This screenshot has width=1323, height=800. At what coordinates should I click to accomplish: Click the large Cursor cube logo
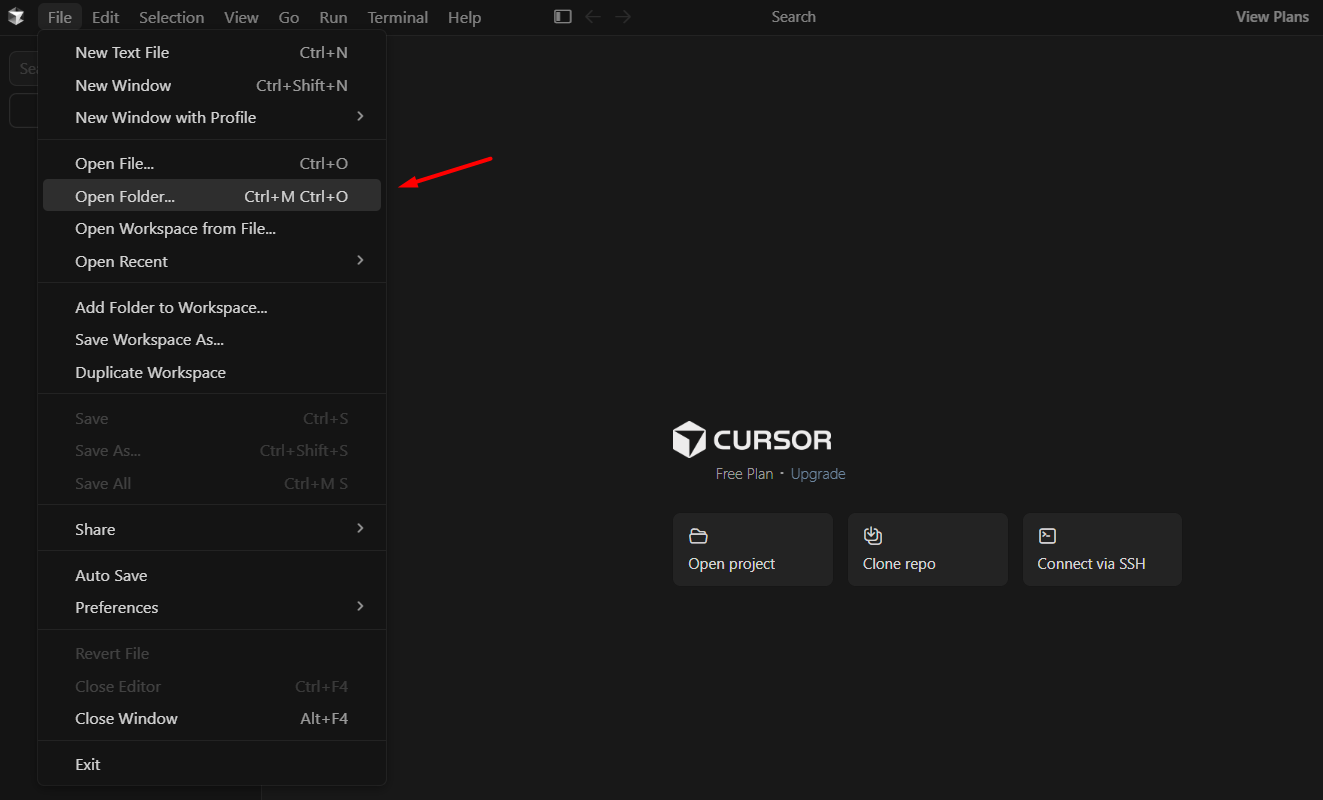click(689, 440)
